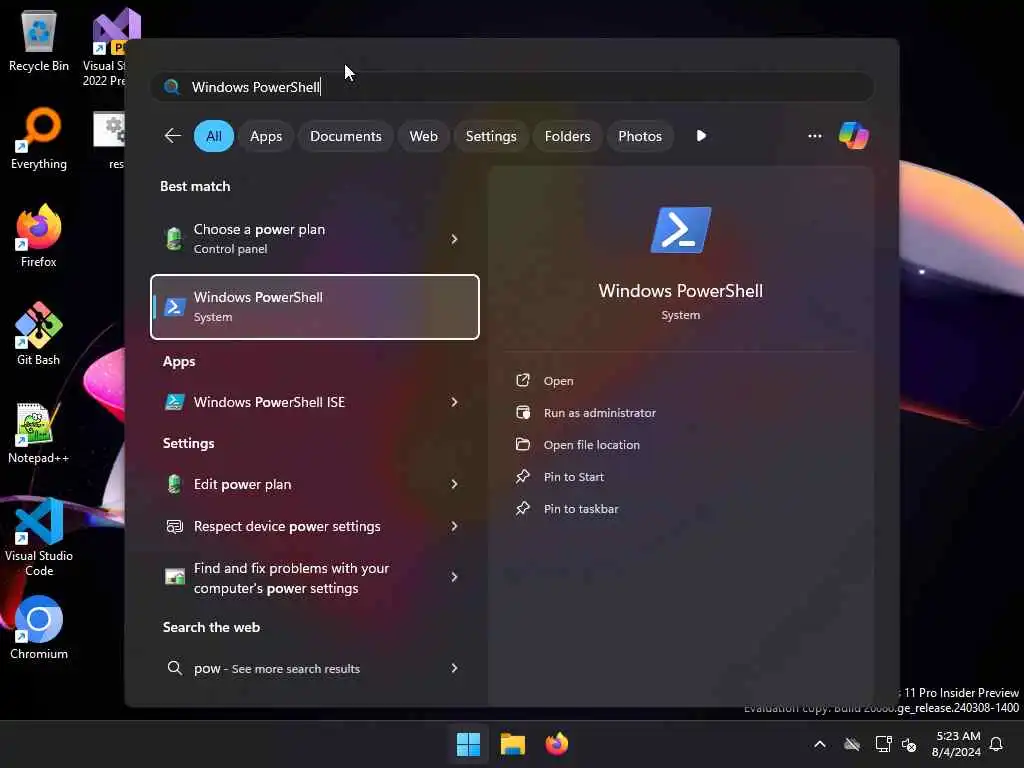The width and height of the screenshot is (1024, 768).
Task: Click the large PowerShell icon in preview pane
Action: click(680, 230)
